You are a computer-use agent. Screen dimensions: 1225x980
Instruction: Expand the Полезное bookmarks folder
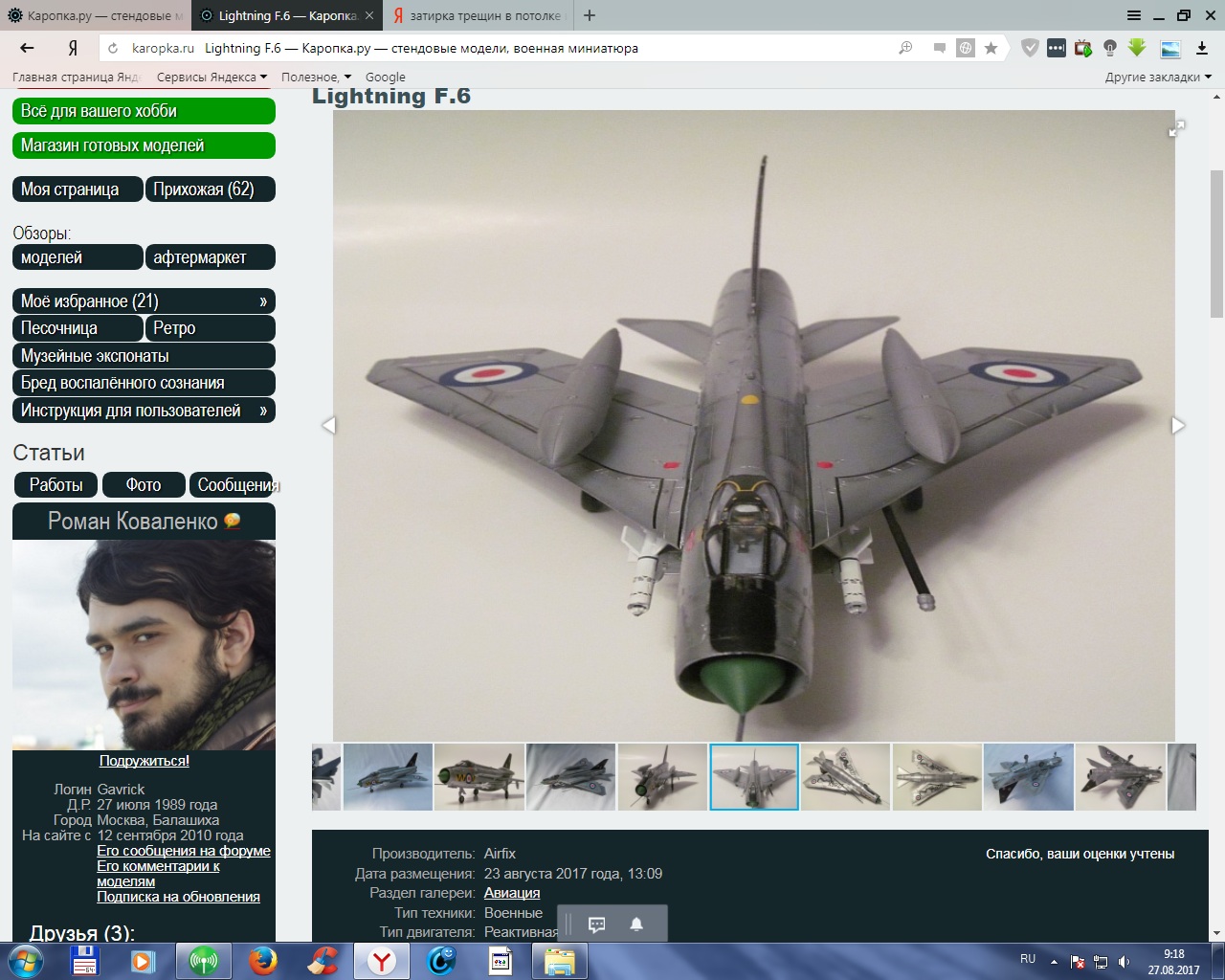tap(316, 77)
